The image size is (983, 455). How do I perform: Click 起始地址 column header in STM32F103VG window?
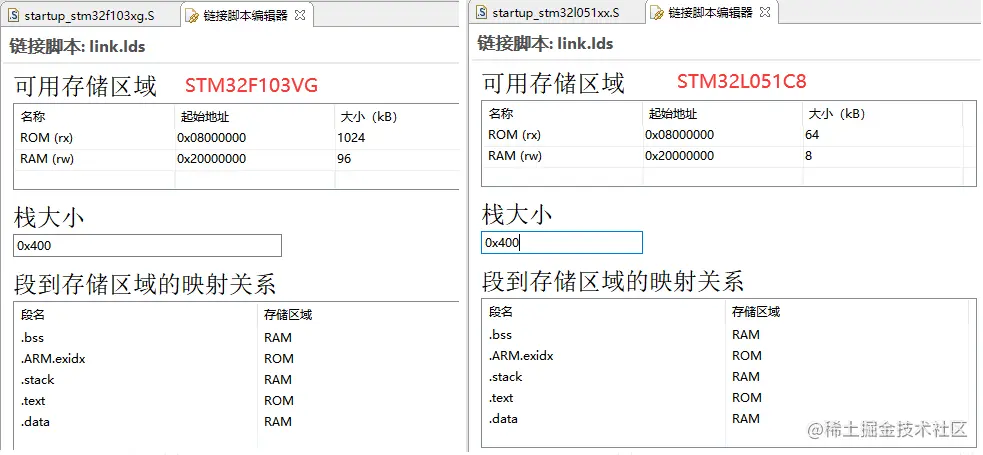point(204,117)
